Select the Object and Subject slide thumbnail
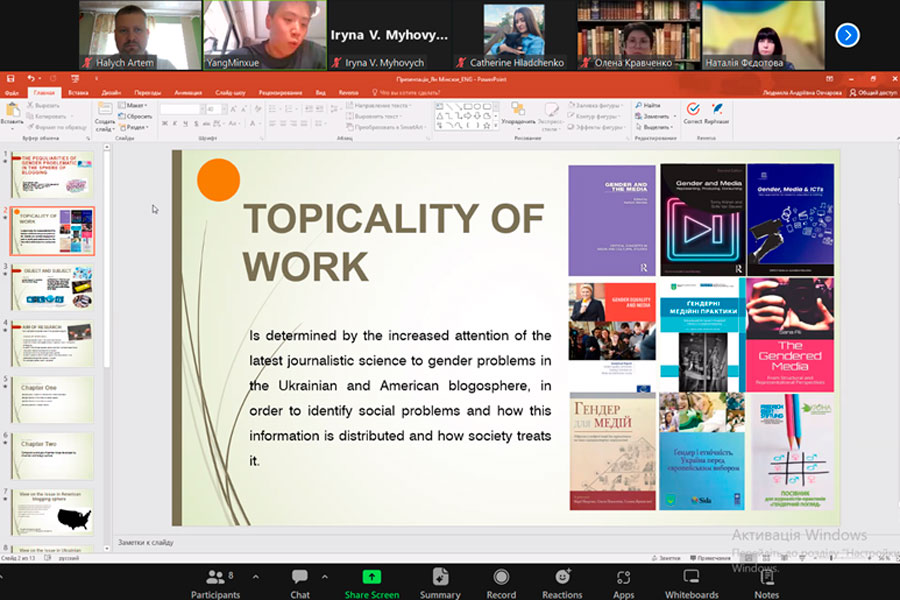 click(x=52, y=287)
